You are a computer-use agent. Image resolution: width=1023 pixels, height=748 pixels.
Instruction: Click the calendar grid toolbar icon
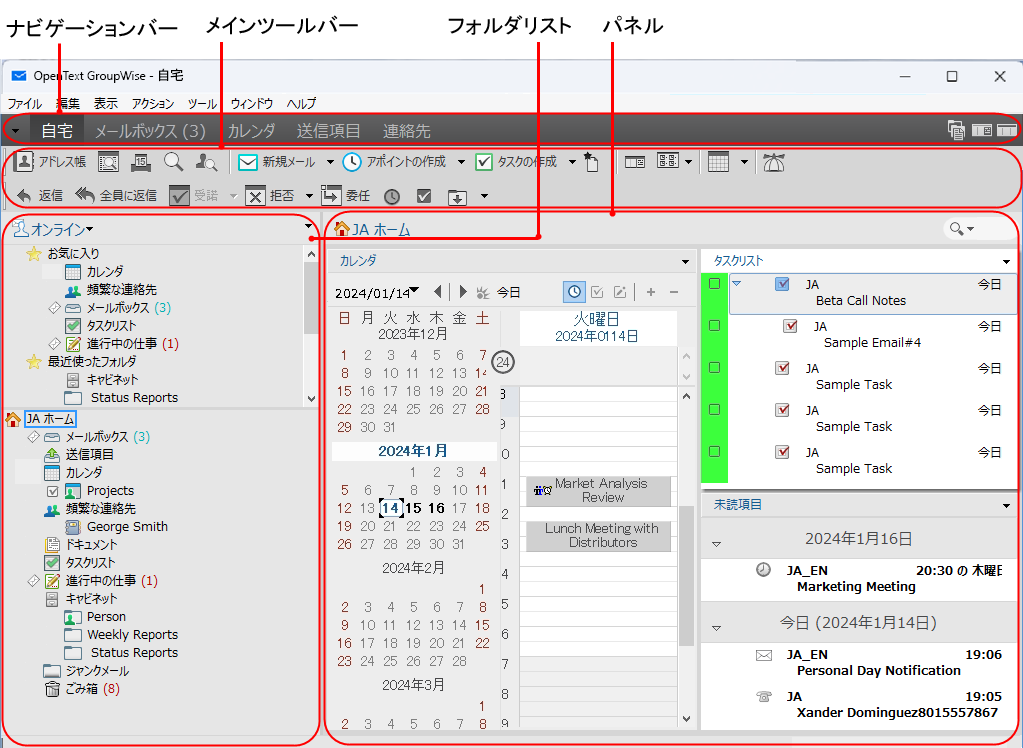718,162
